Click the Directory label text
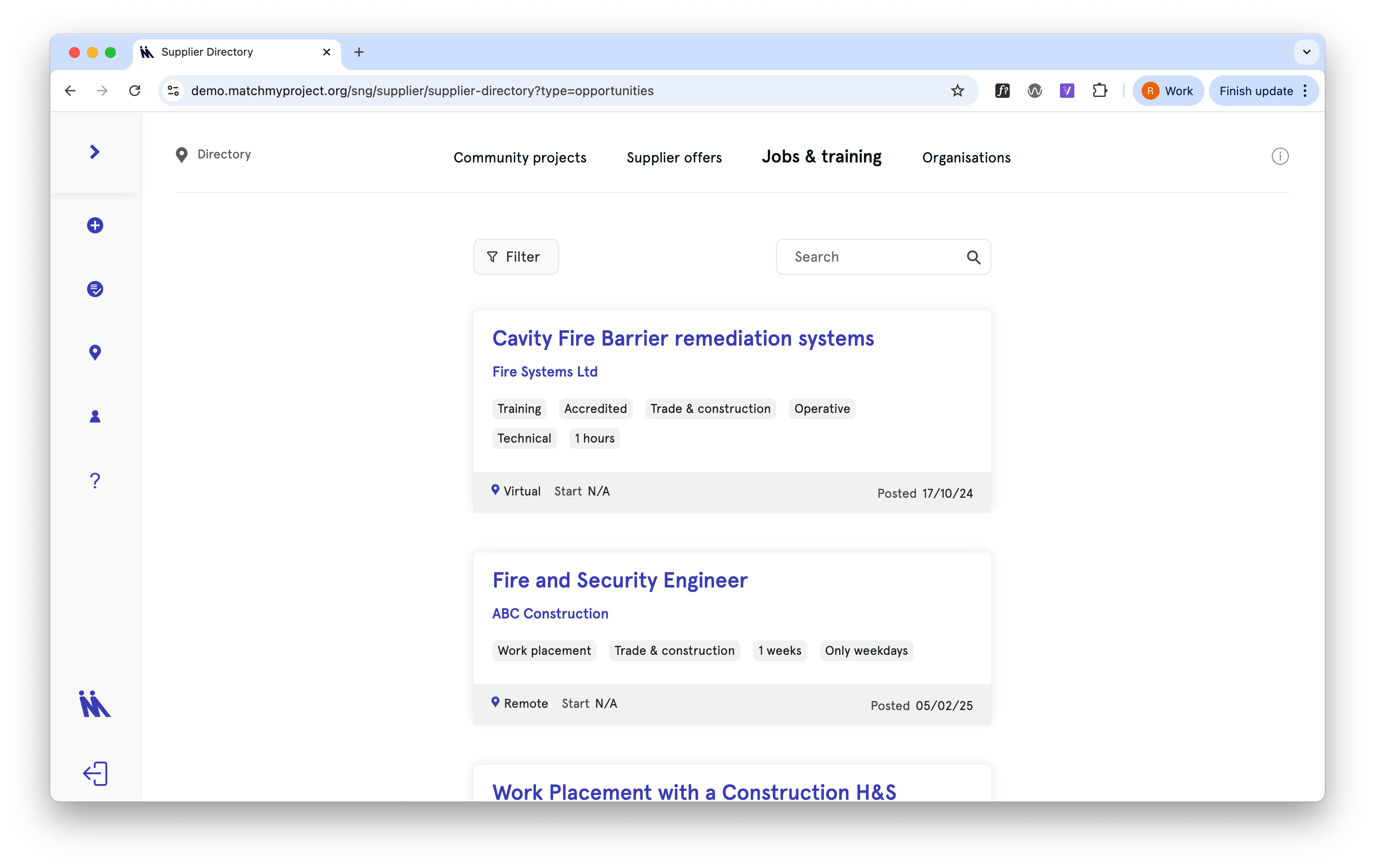The width and height of the screenshot is (1375, 868). (x=224, y=155)
